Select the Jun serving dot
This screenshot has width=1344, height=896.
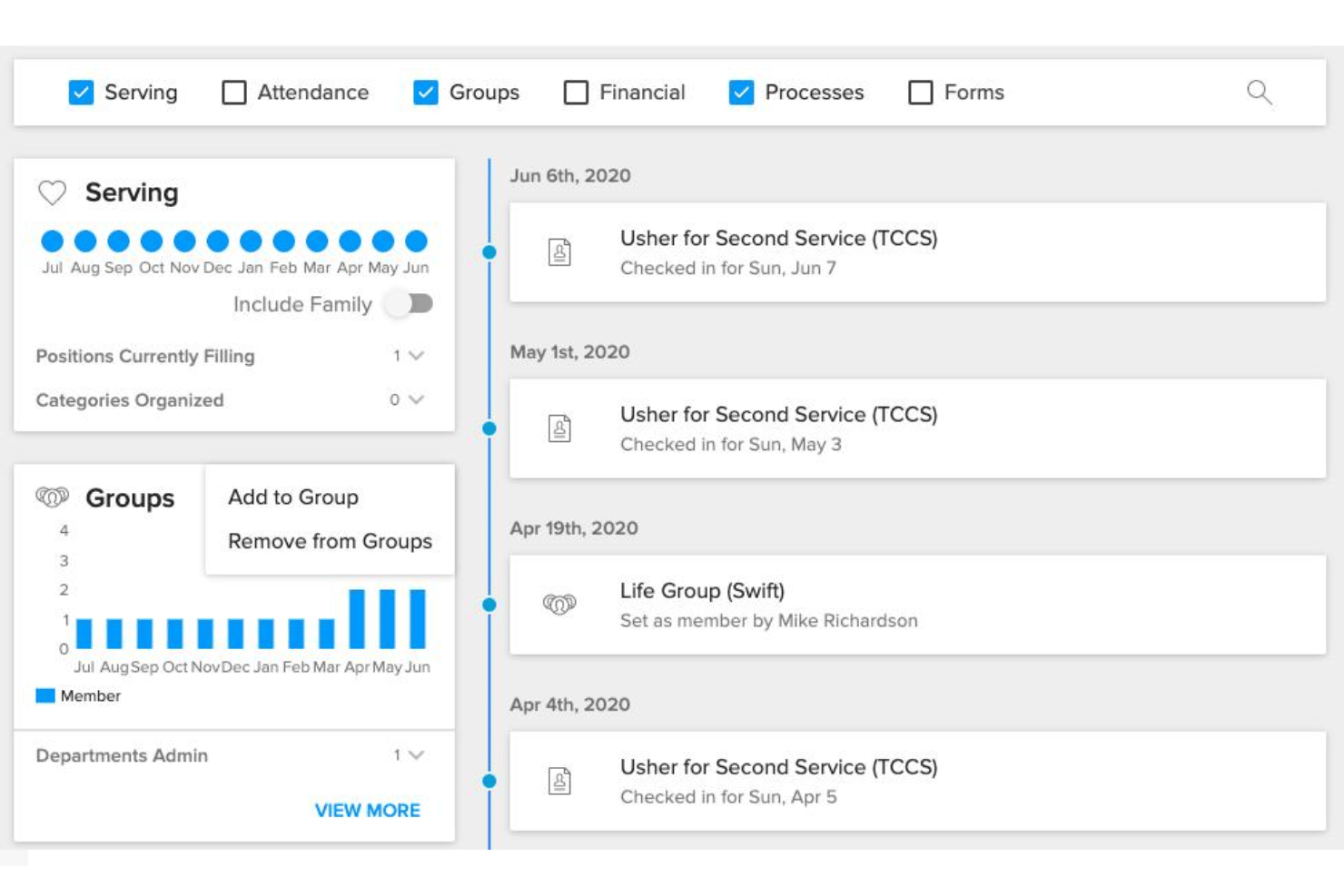(416, 241)
